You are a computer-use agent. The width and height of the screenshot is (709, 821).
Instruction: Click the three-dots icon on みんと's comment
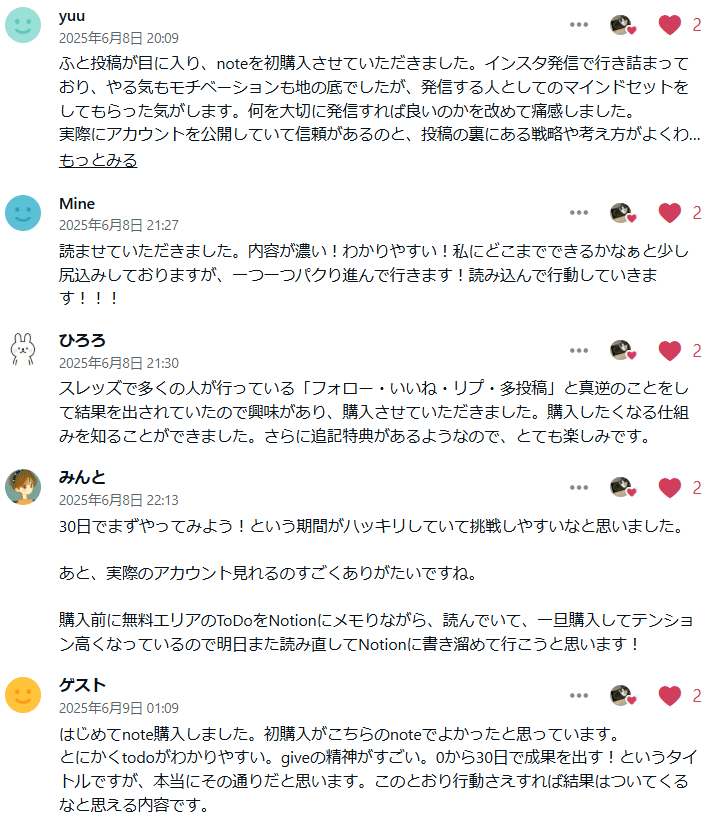pyautogui.click(x=577, y=488)
